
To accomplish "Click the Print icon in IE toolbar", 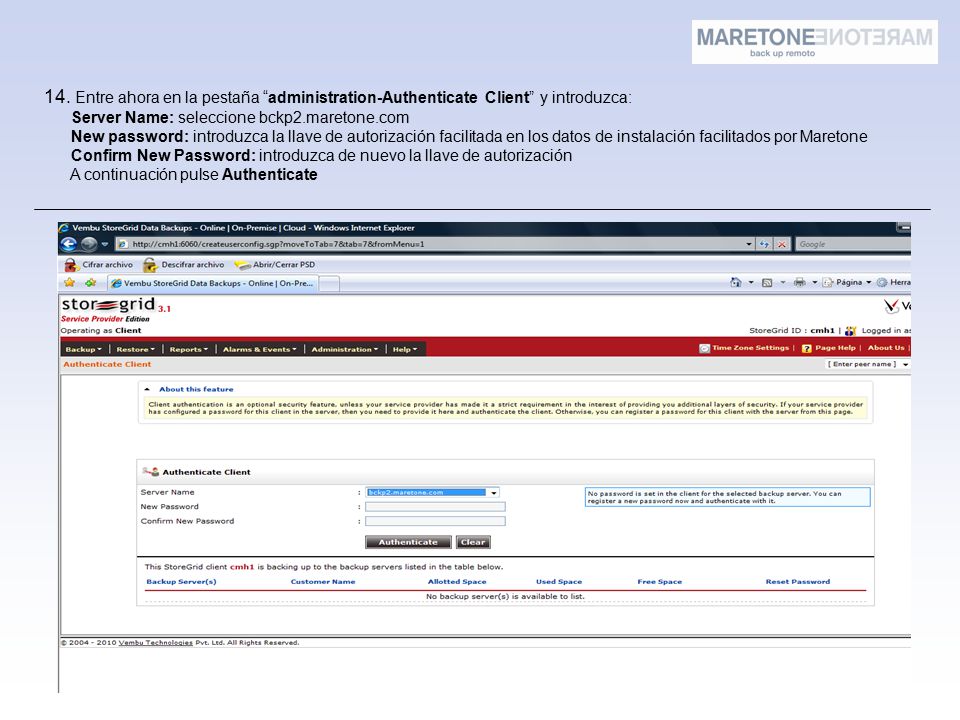I will 799,282.
